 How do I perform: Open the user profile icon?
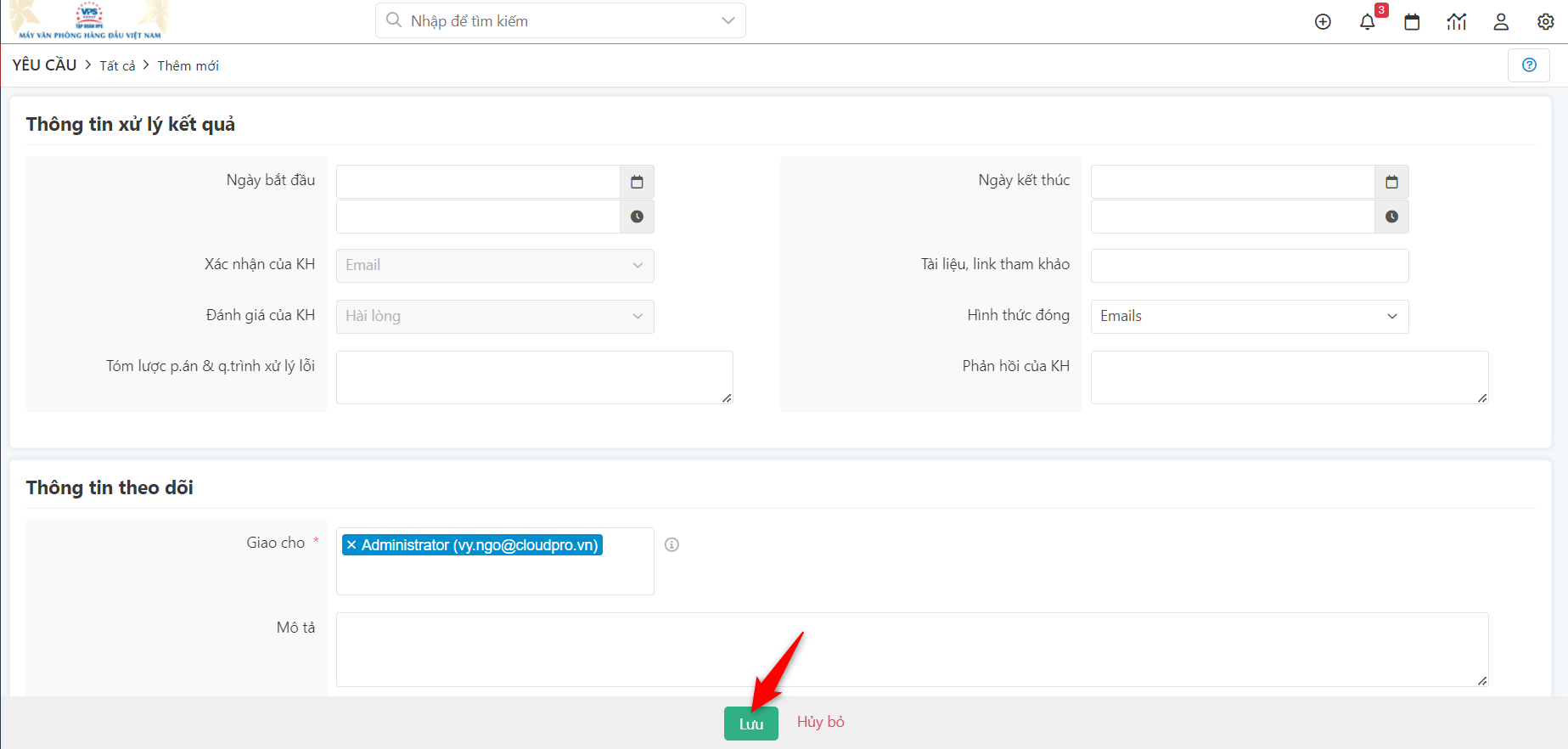coord(1501,22)
